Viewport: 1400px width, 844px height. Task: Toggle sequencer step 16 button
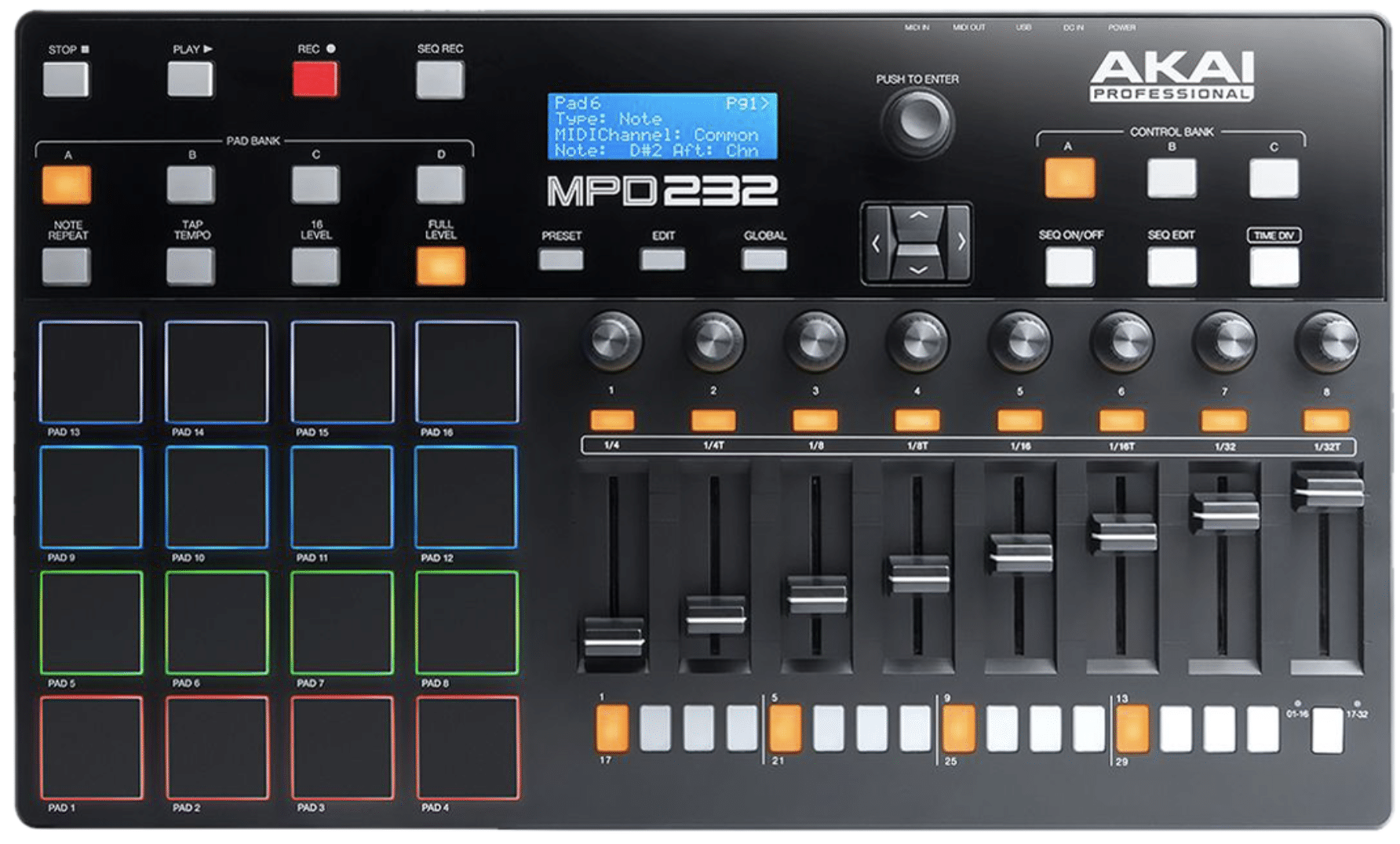[x=1263, y=728]
